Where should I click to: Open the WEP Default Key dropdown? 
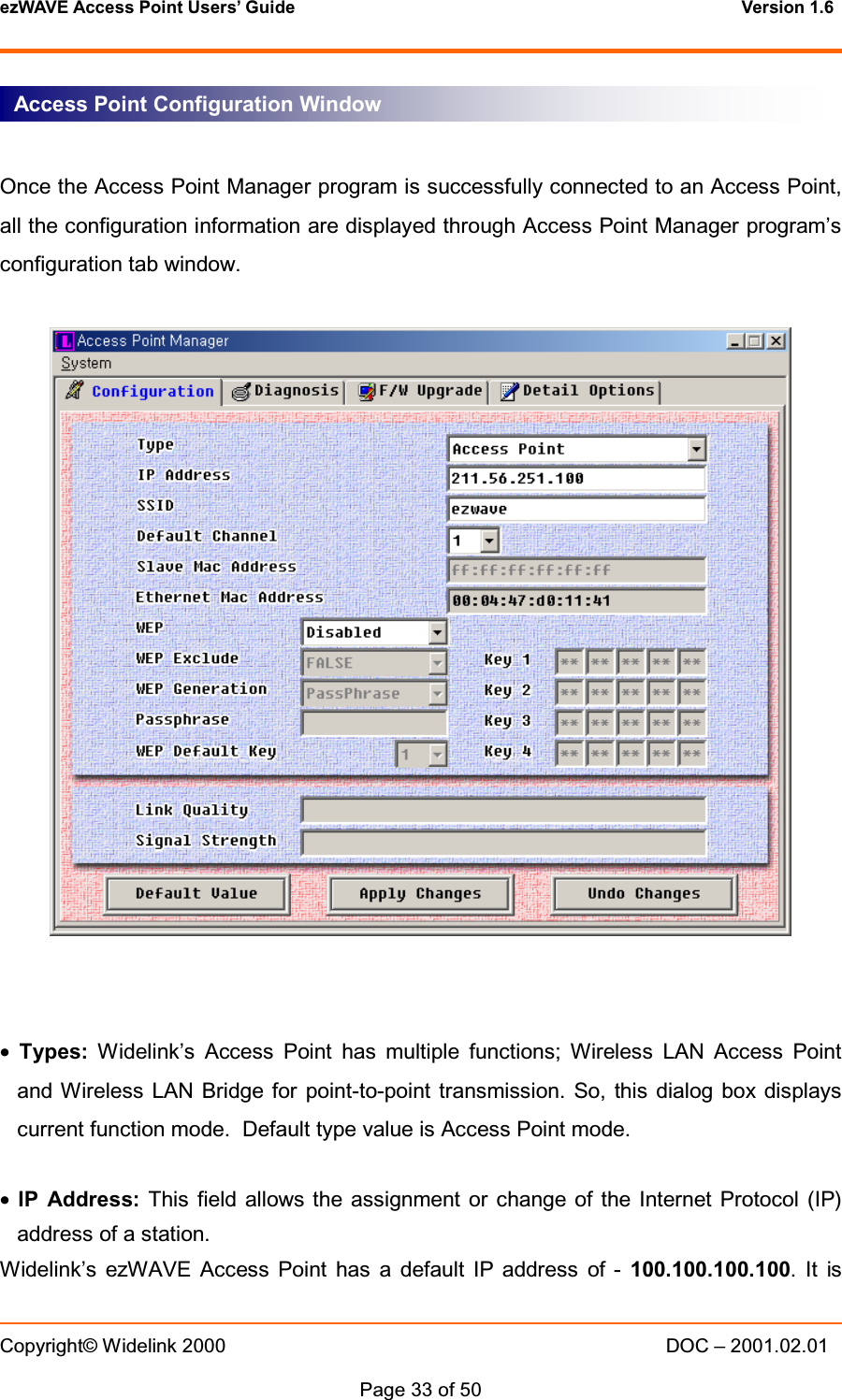point(436,753)
